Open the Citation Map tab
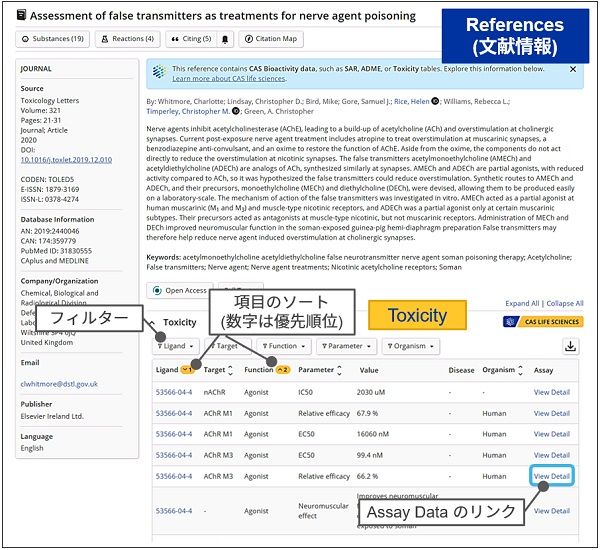Viewport: 600px width, 550px height. tap(271, 39)
